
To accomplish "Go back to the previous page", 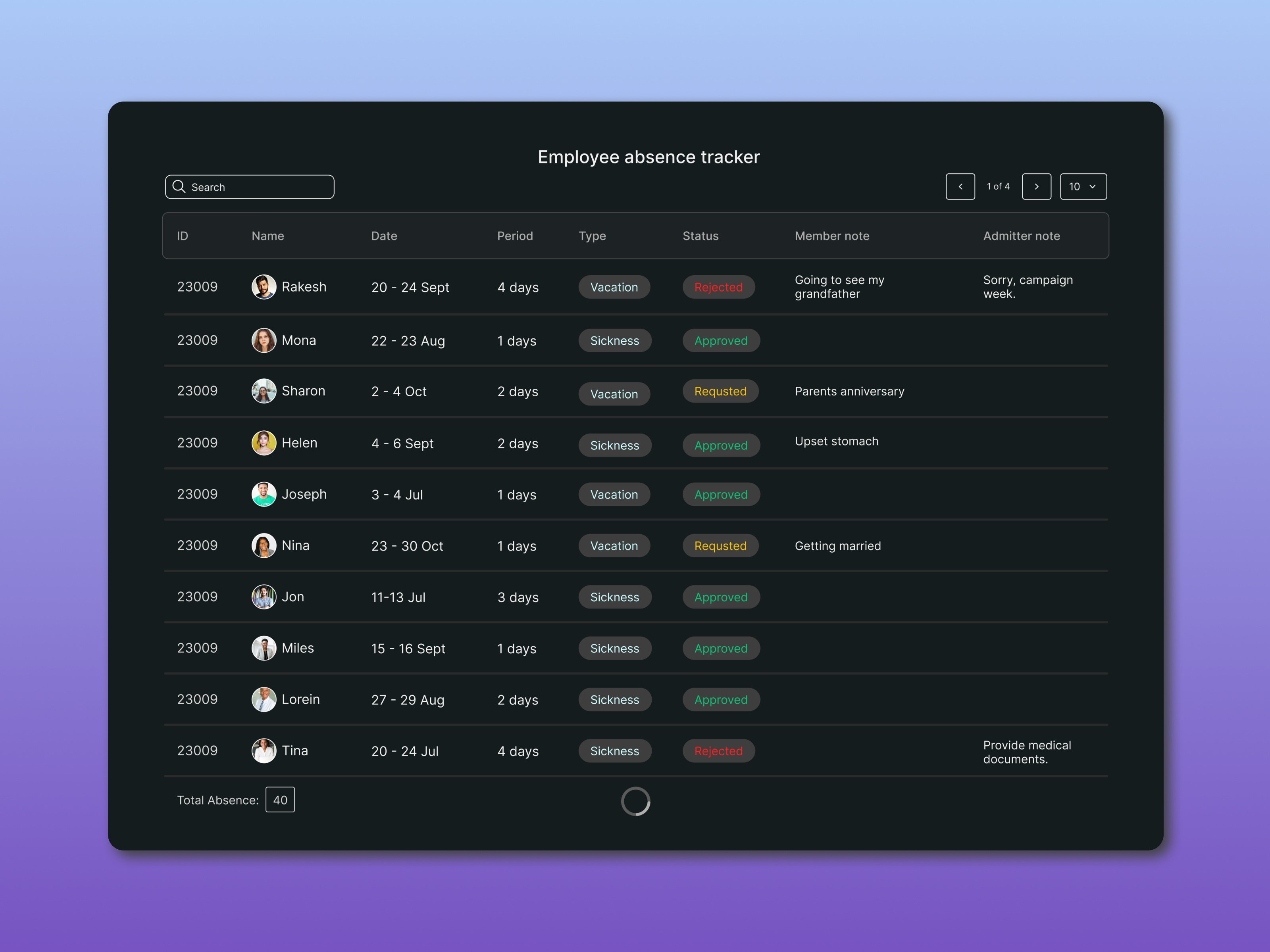I will coord(960,186).
